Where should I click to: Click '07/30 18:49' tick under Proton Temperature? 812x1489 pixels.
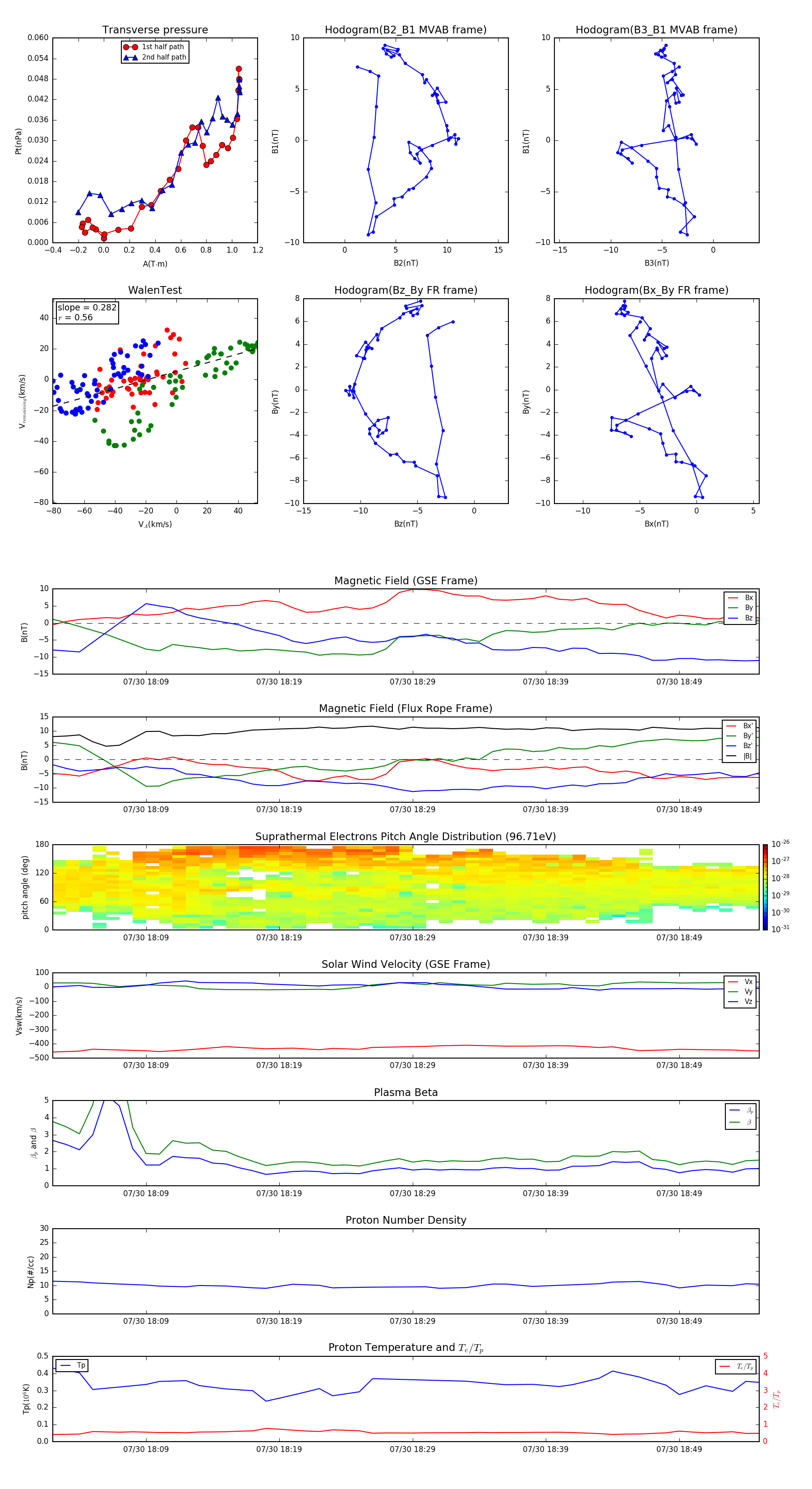point(679,1449)
